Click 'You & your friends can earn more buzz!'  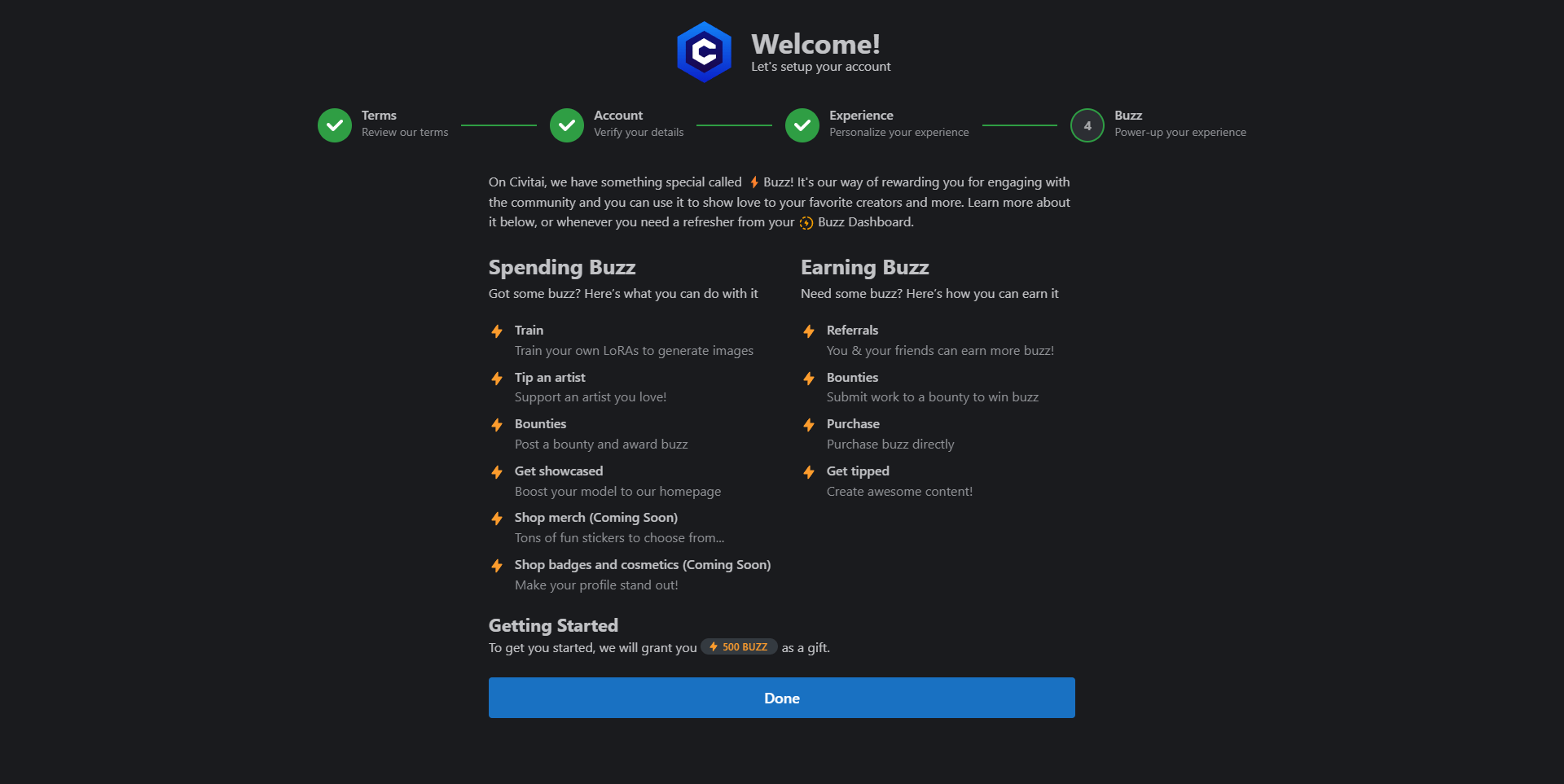click(940, 351)
